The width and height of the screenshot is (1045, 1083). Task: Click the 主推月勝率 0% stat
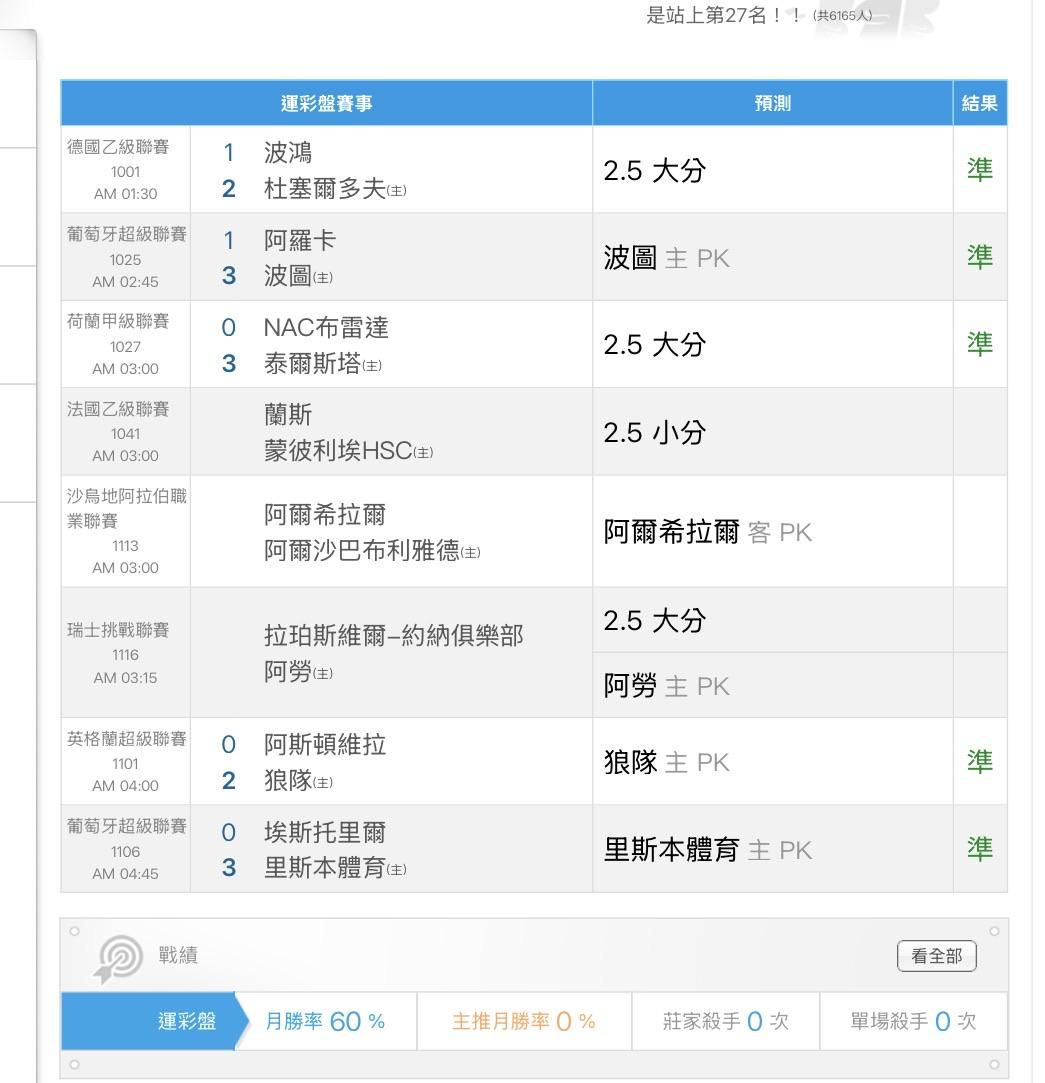coord(523,1021)
